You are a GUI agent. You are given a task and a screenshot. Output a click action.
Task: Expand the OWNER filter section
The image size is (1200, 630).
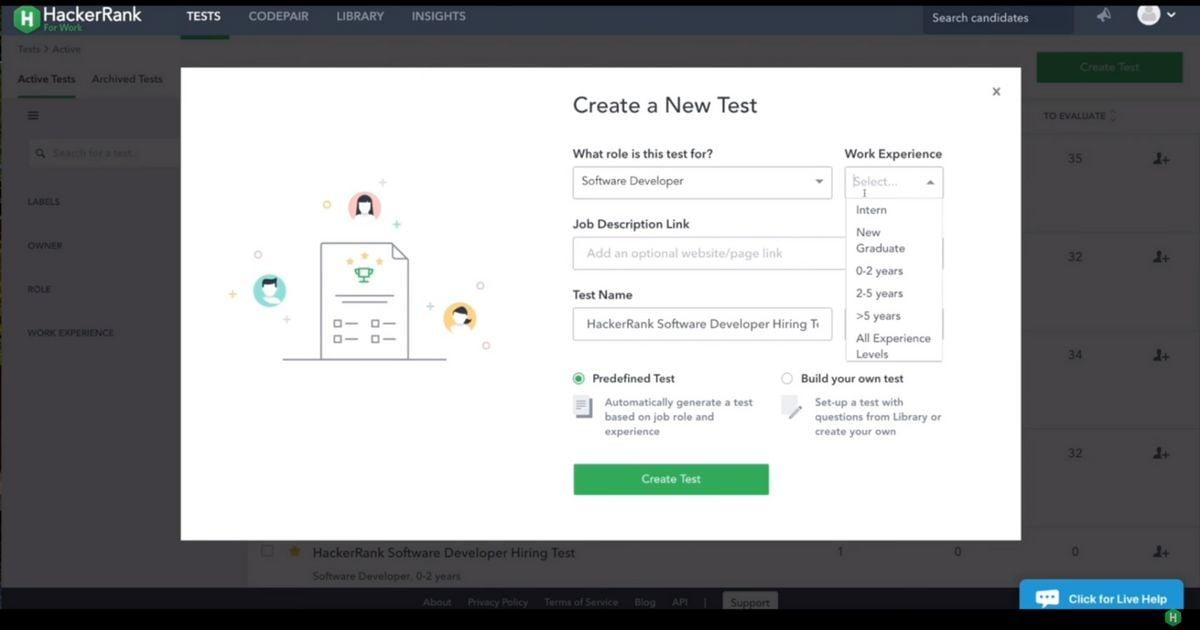tap(45, 246)
